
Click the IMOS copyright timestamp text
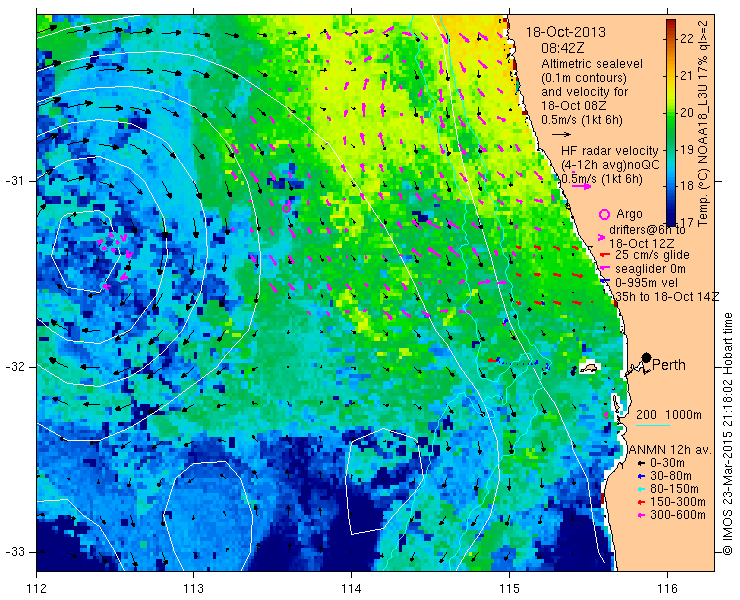pyautogui.click(x=727, y=434)
